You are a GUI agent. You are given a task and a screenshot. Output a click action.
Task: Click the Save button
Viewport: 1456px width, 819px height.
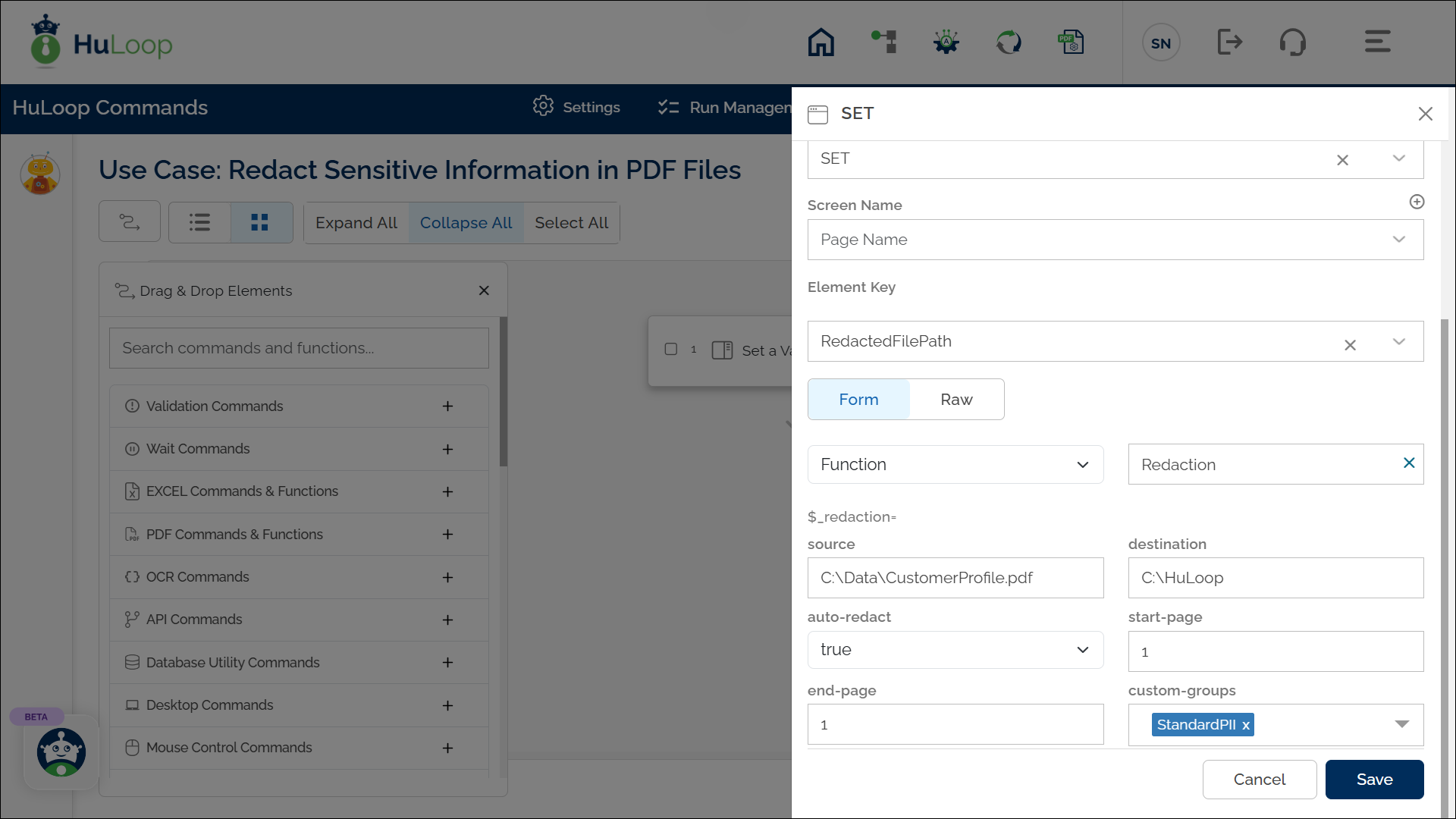(x=1374, y=780)
